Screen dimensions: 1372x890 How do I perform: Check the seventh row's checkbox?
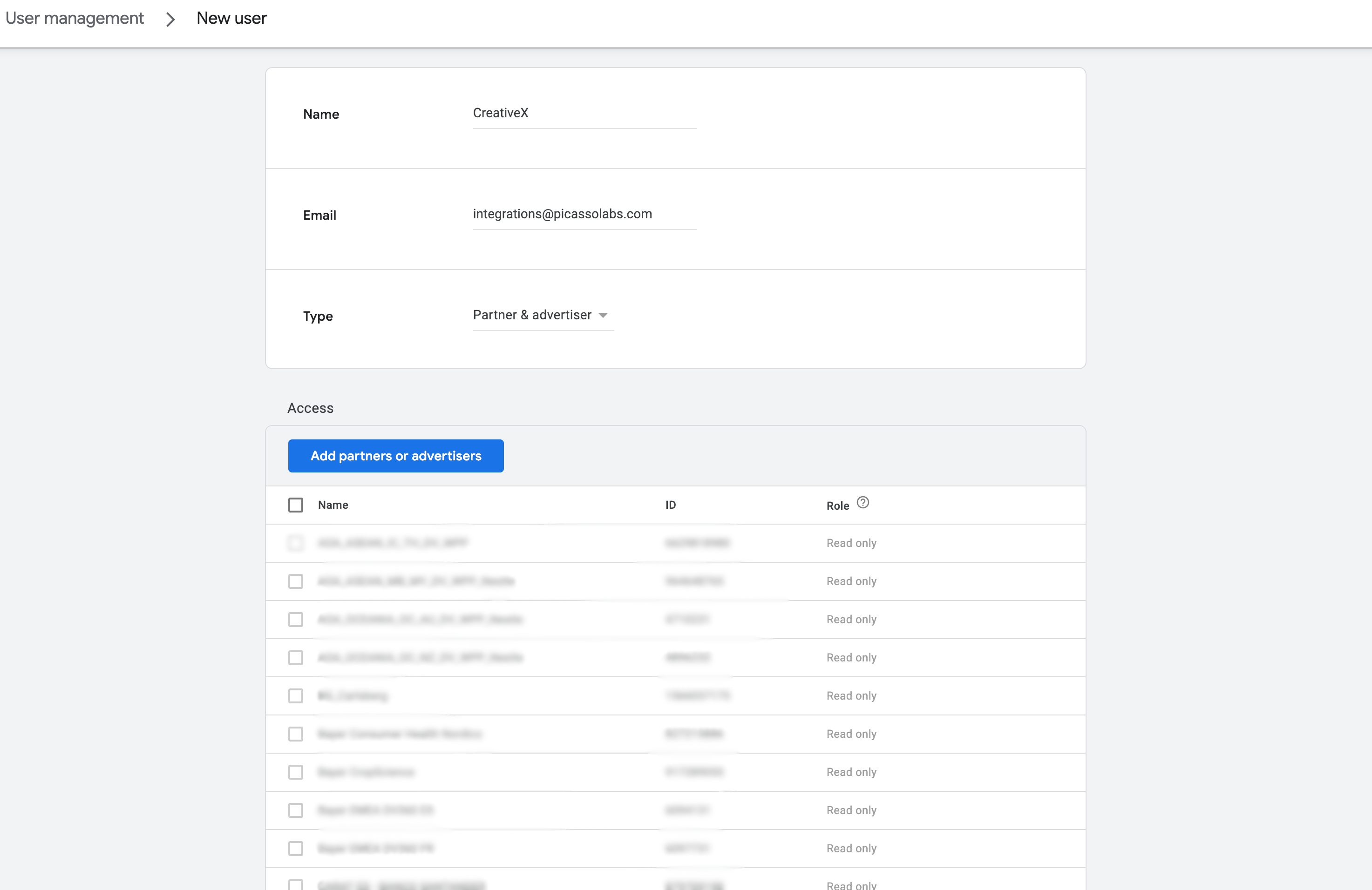click(x=296, y=773)
